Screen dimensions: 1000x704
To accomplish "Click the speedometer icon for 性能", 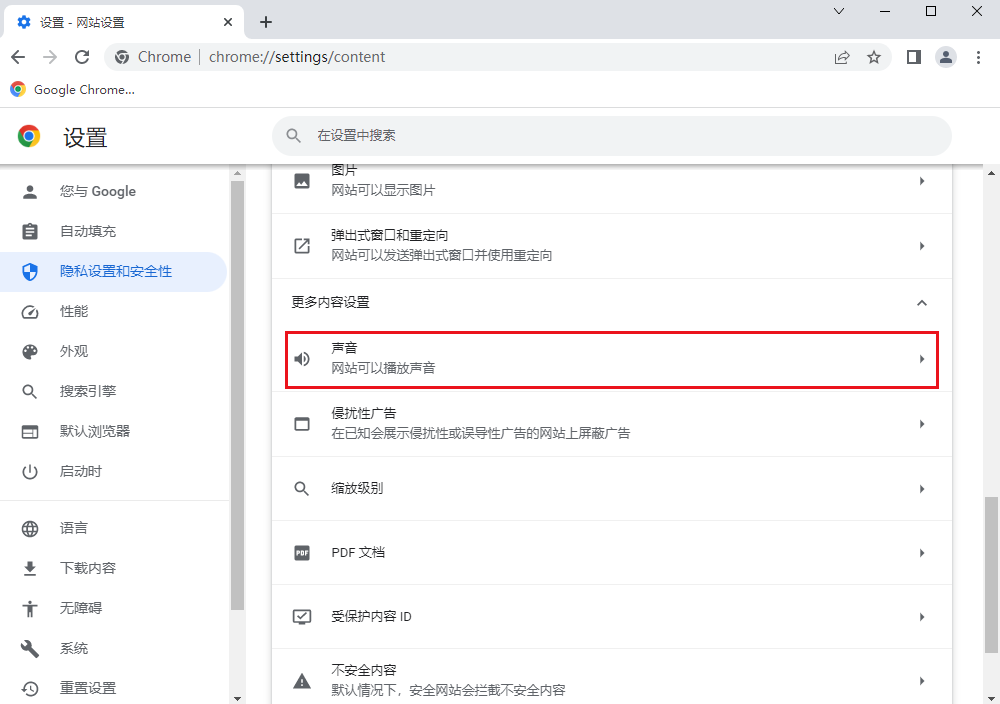I will tap(30, 312).
